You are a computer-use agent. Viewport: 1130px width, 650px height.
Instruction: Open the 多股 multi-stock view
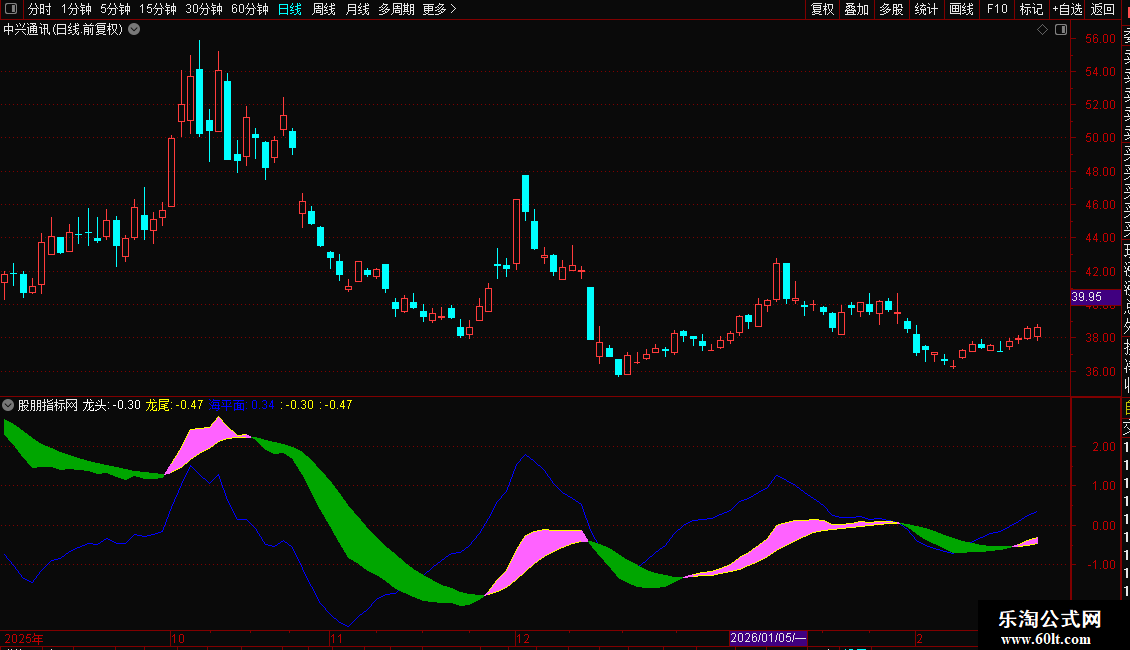[891, 9]
